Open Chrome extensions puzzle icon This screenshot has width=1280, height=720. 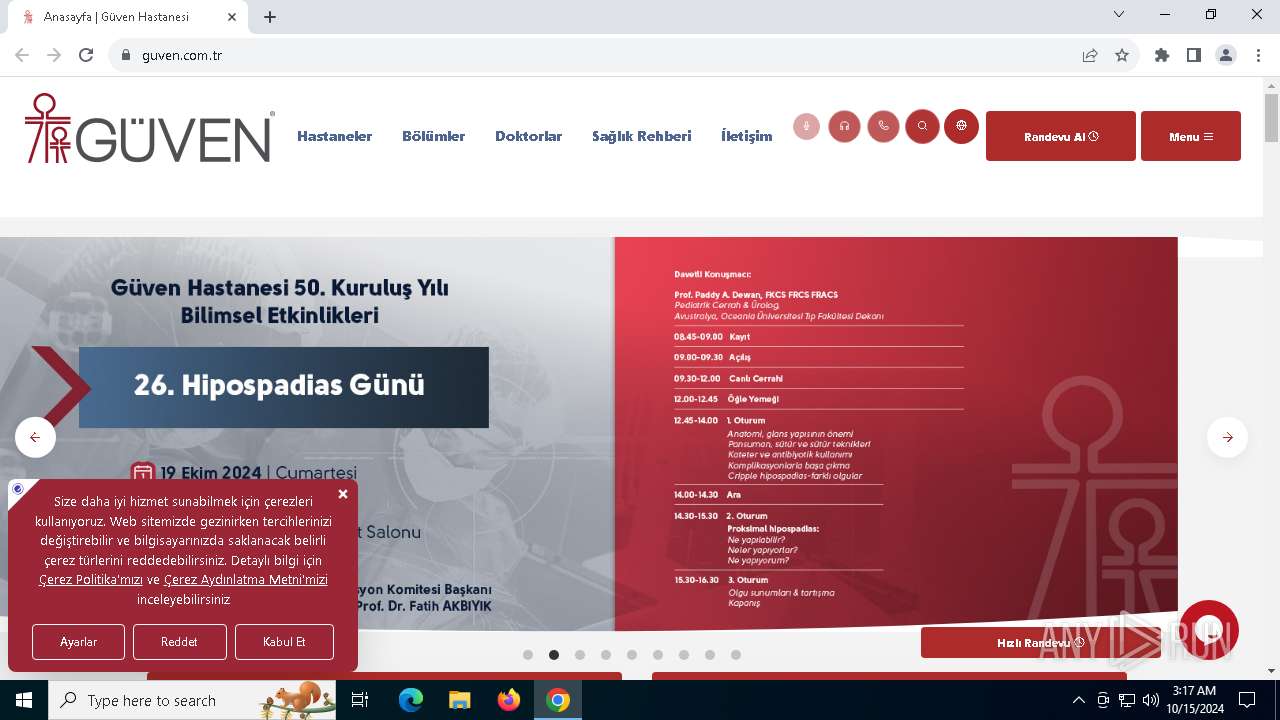click(1162, 55)
